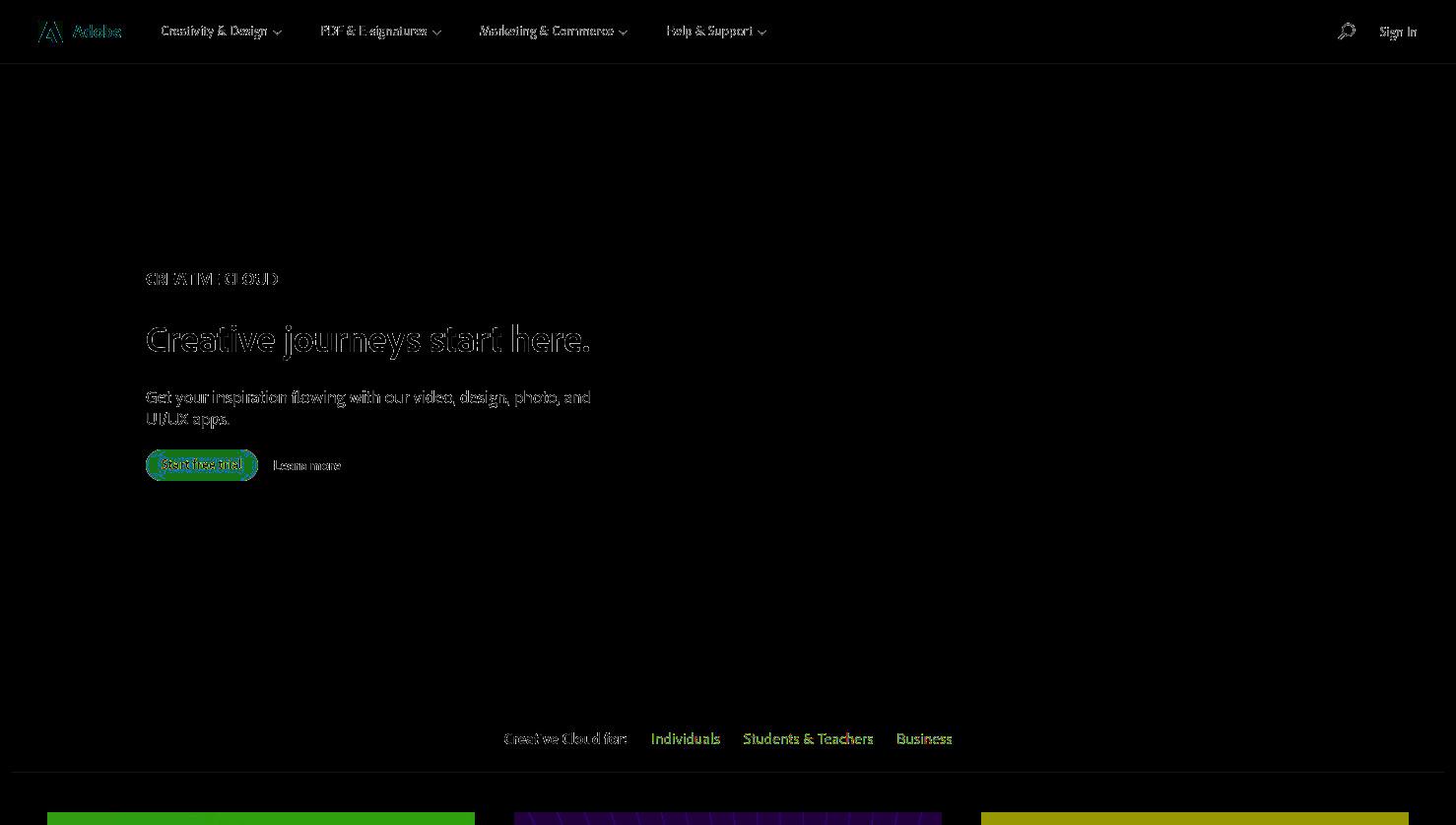Follow the Learn more link
Image resolution: width=1456 pixels, height=825 pixels.
306,465
